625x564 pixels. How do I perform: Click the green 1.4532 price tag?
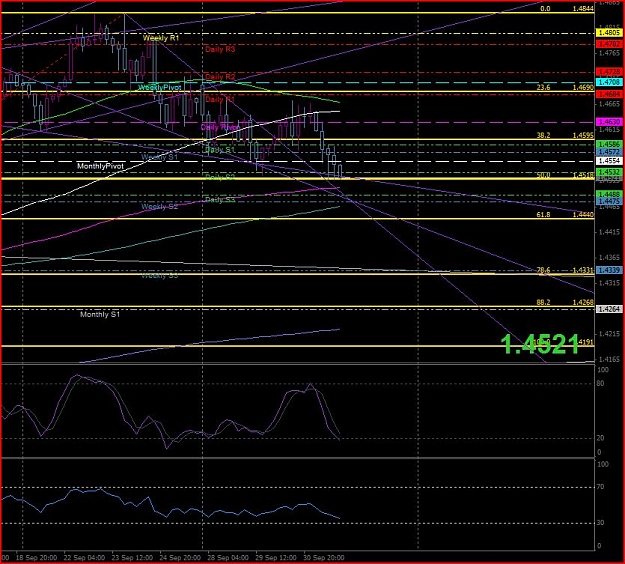click(609, 172)
